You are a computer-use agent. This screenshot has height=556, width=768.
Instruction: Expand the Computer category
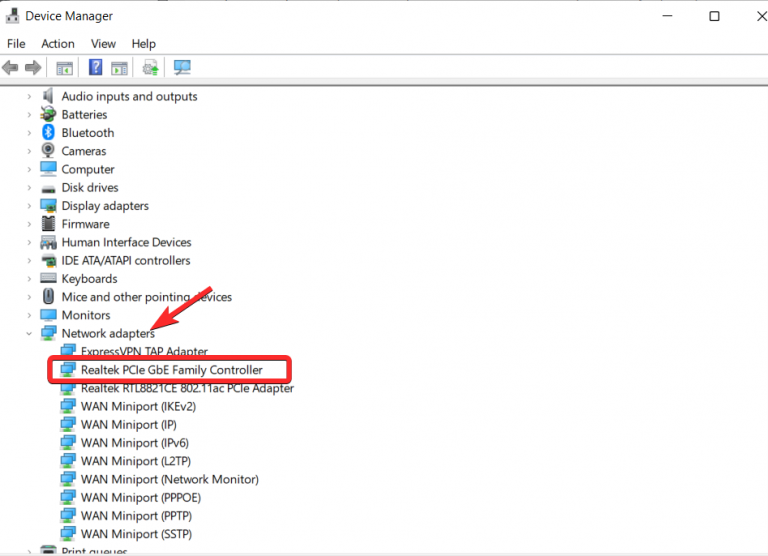pyautogui.click(x=29, y=169)
